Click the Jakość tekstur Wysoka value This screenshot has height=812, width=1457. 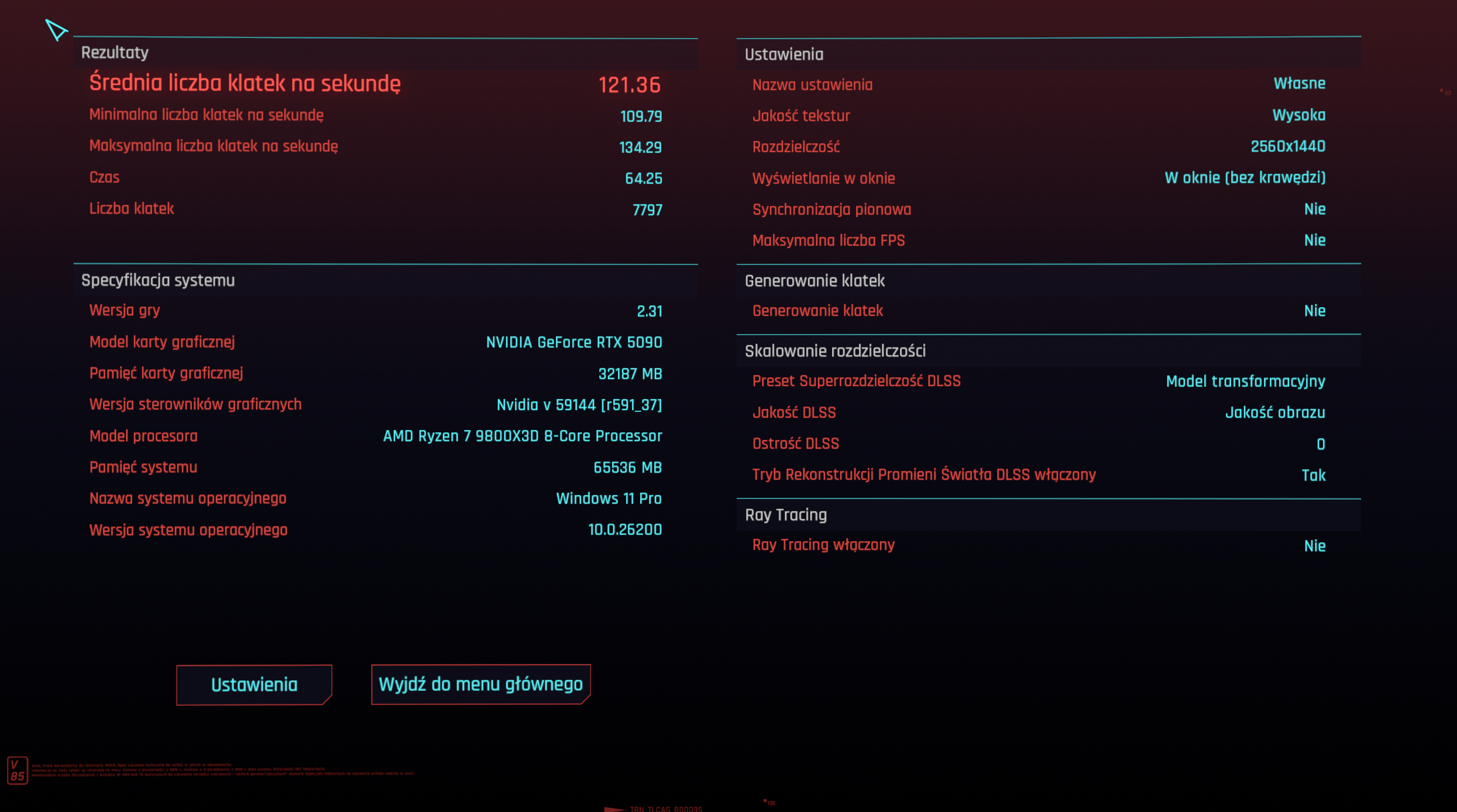coord(1298,115)
